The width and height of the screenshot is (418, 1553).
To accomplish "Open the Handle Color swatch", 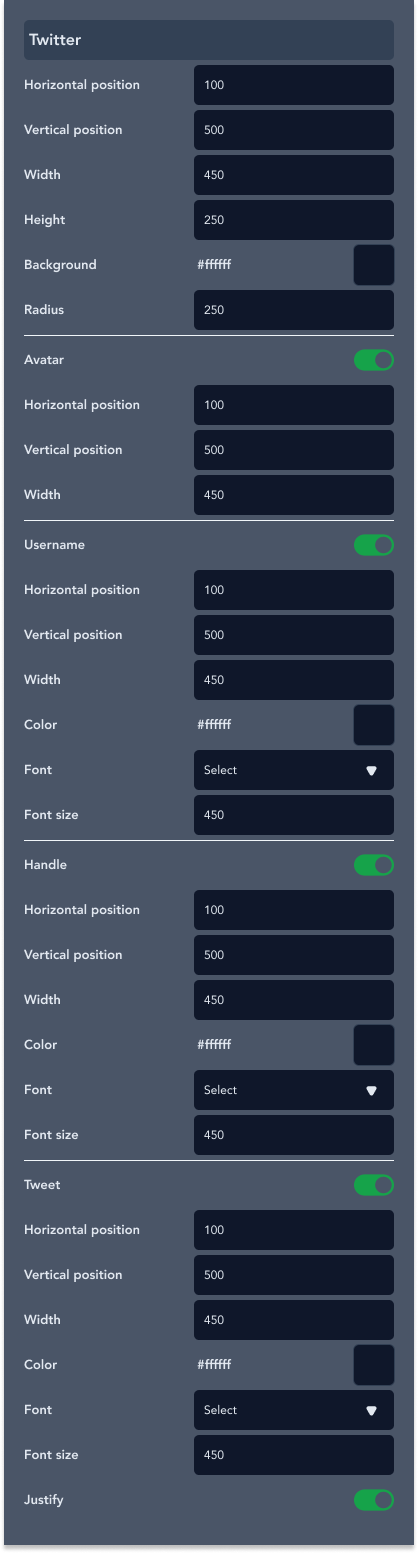I will click(x=374, y=1045).
